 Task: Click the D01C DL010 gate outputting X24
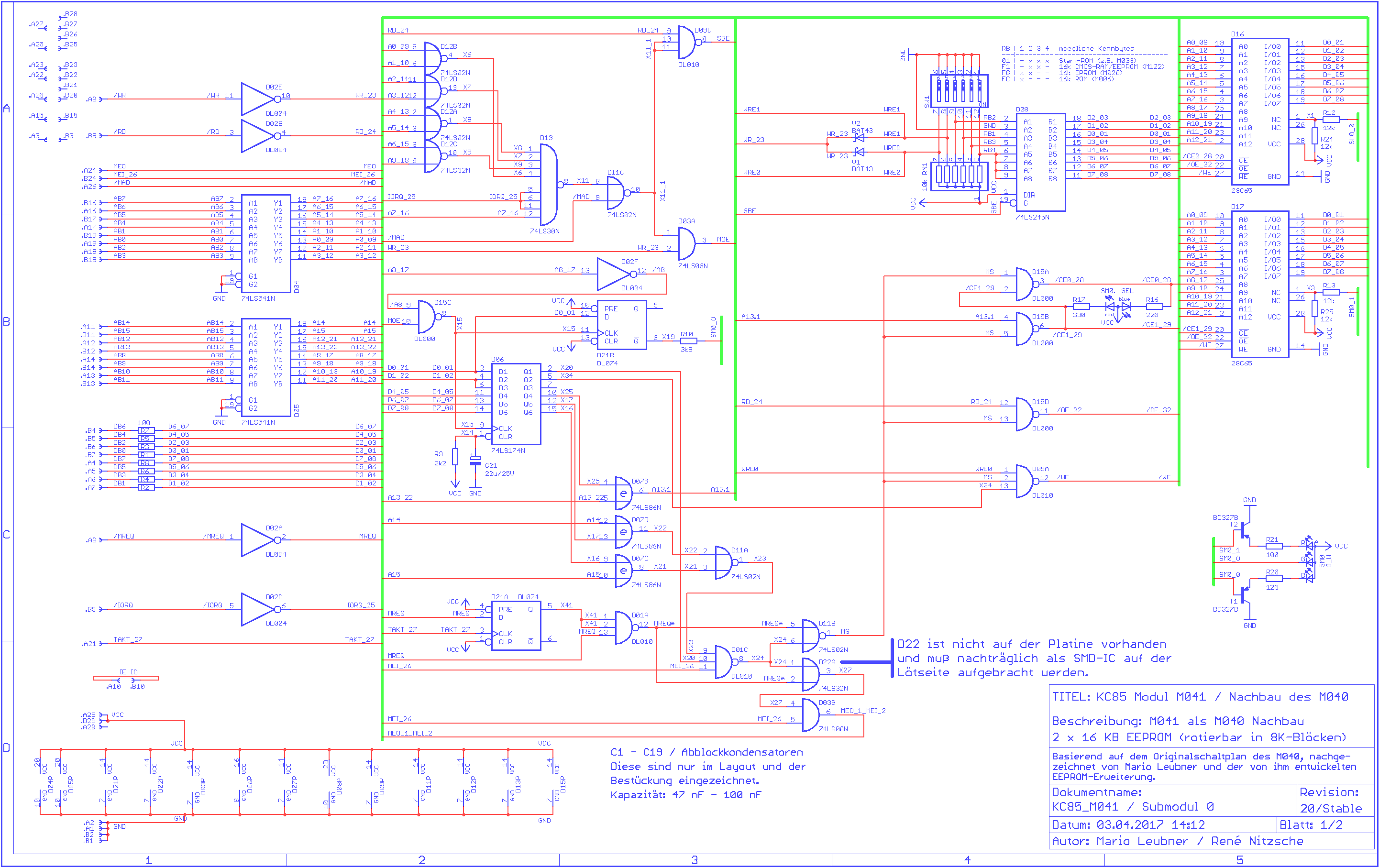tap(726, 662)
